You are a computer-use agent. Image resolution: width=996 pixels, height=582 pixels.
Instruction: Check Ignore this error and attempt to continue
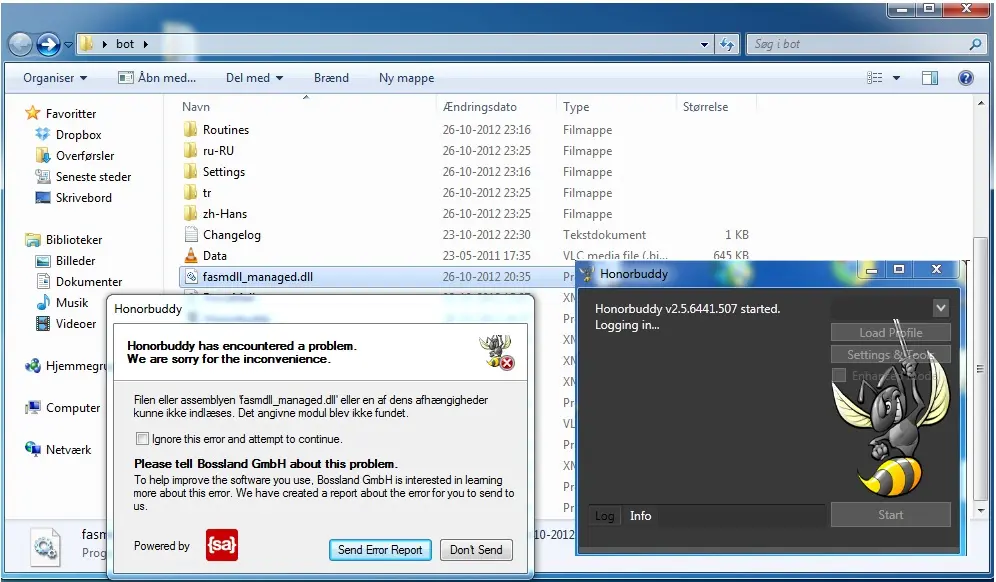point(142,438)
